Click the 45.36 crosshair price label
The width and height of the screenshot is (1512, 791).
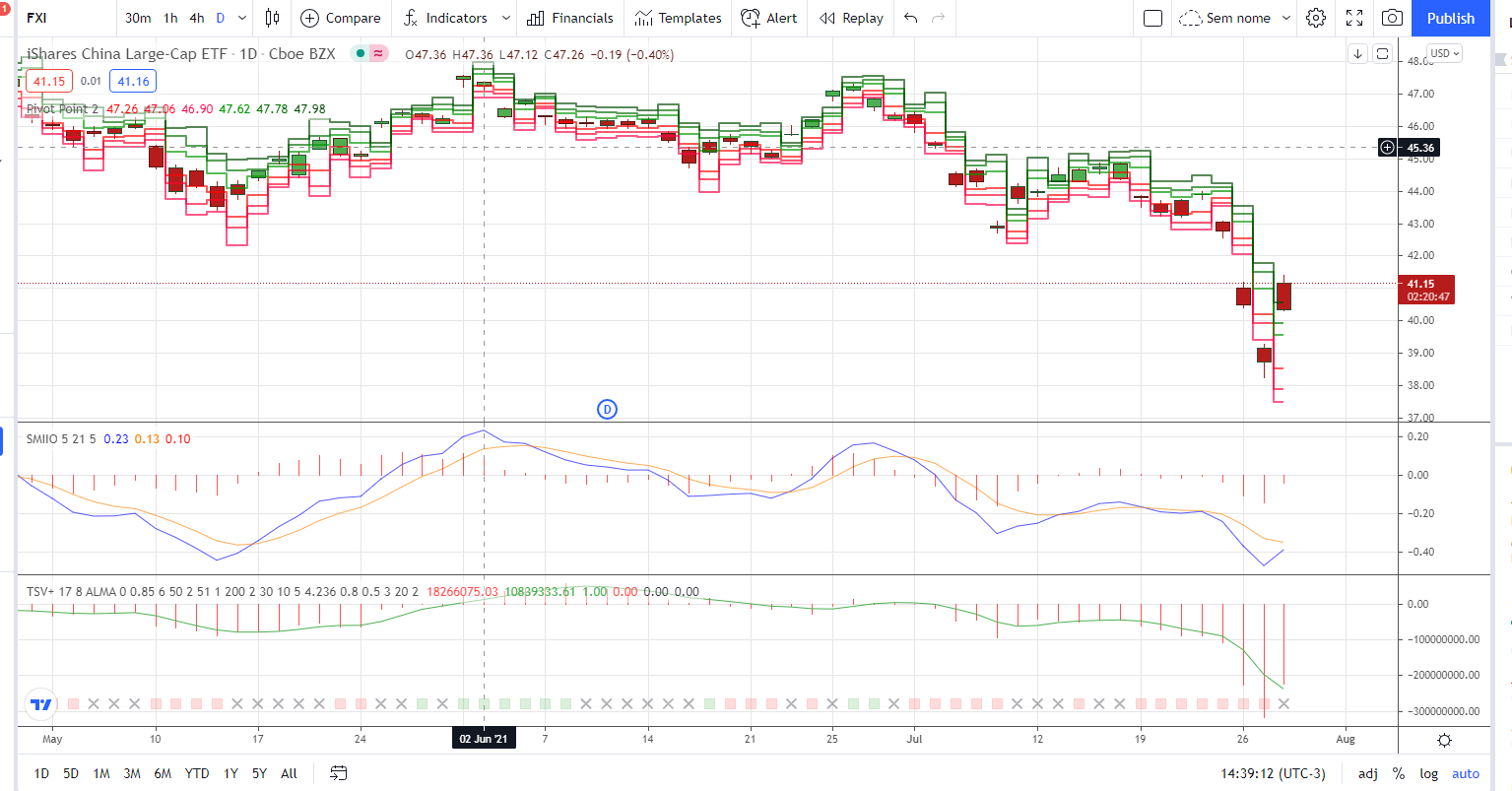(x=1418, y=148)
